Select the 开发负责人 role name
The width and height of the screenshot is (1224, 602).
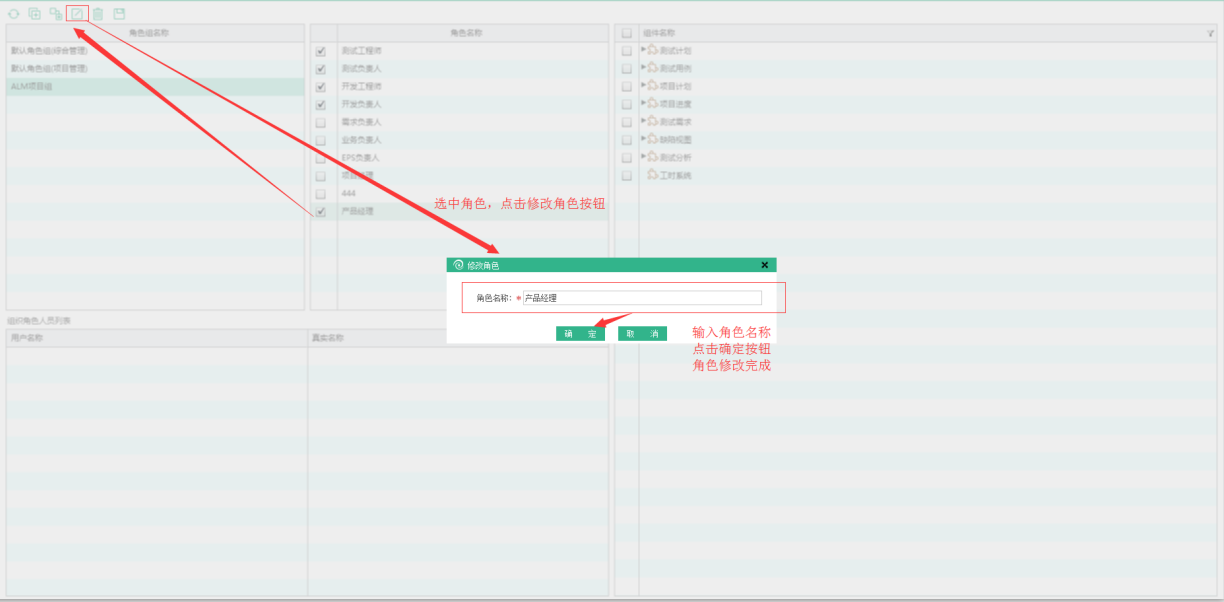click(361, 104)
